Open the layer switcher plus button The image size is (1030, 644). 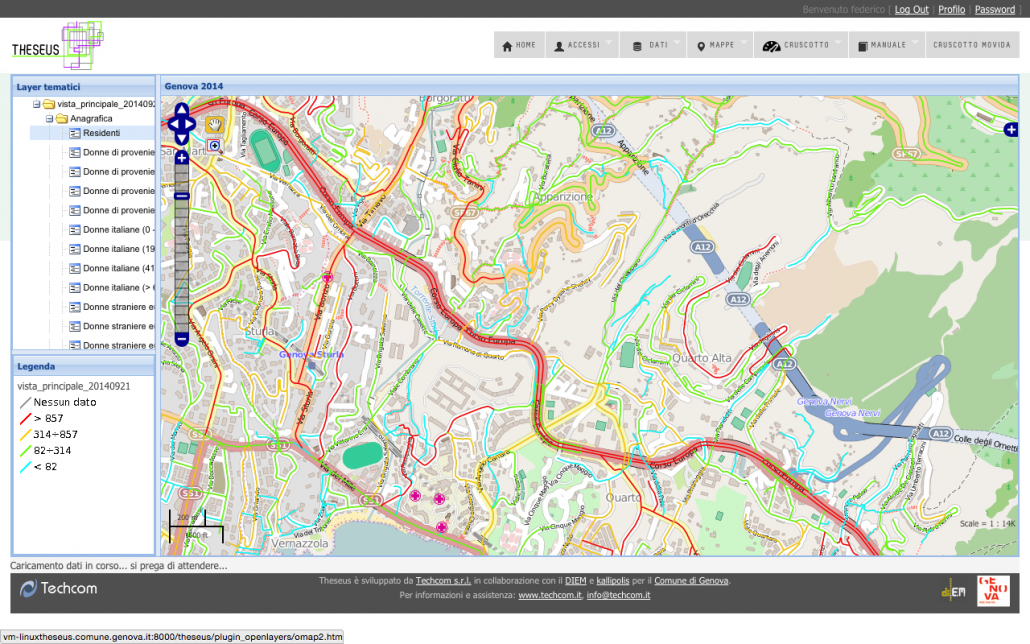pos(1011,130)
